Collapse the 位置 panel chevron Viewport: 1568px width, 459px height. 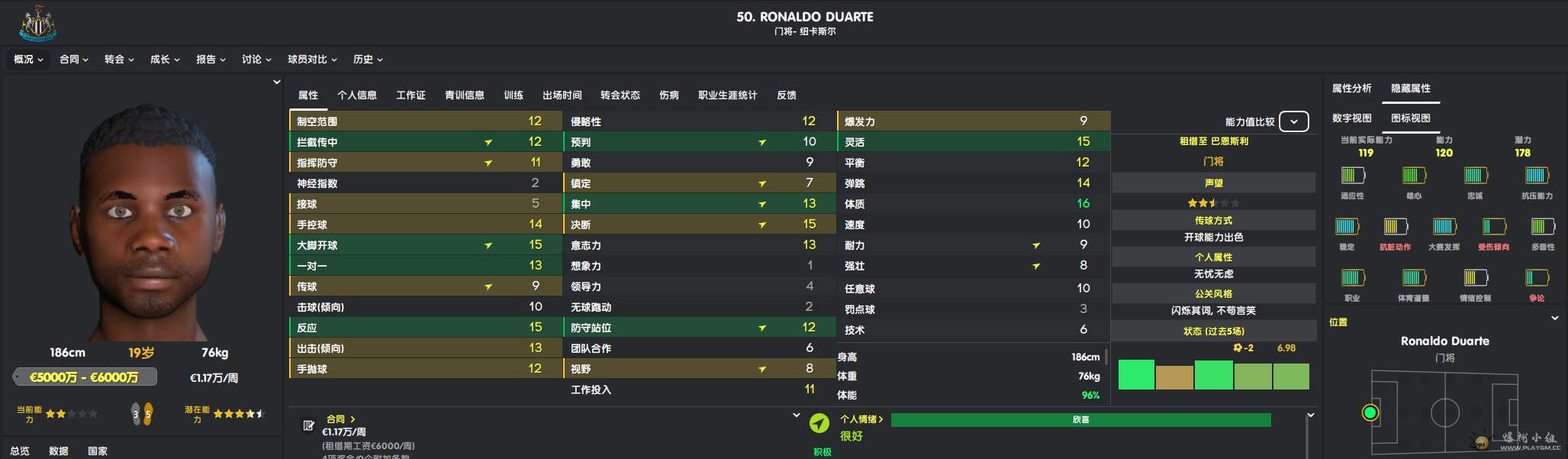pos(1555,318)
